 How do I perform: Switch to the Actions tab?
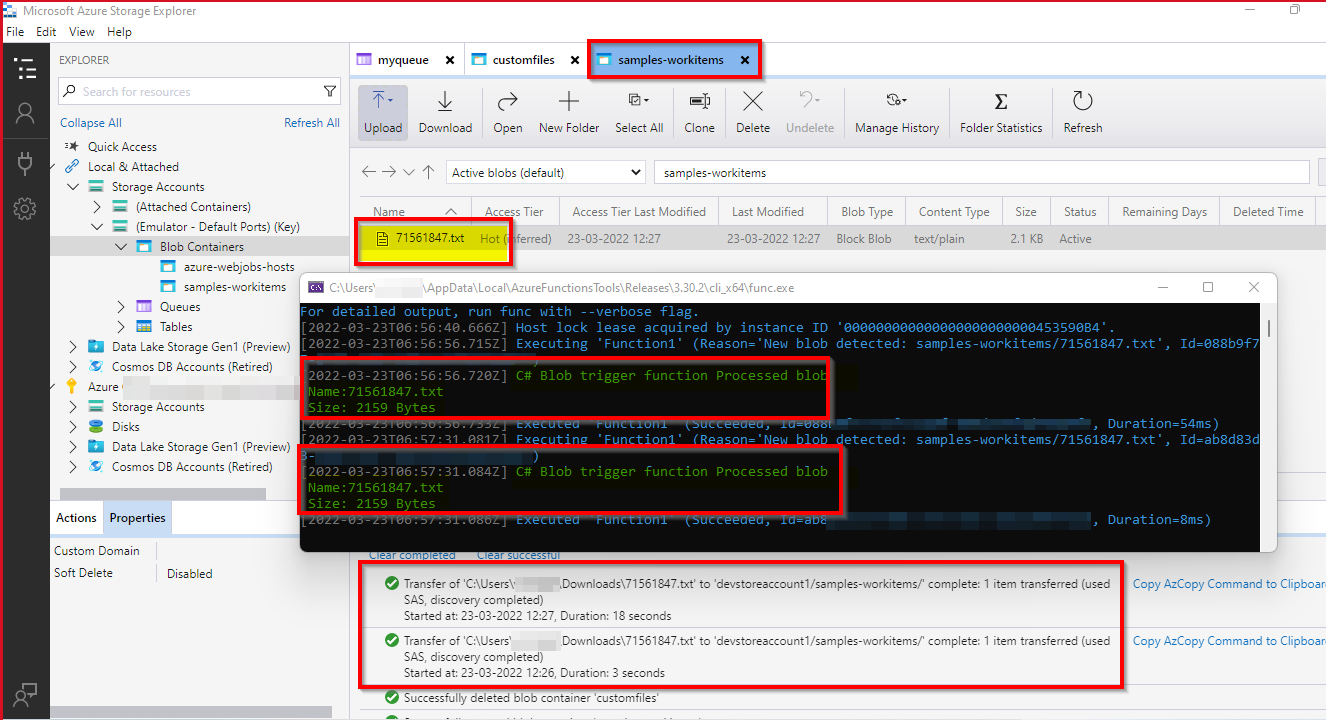click(x=76, y=518)
